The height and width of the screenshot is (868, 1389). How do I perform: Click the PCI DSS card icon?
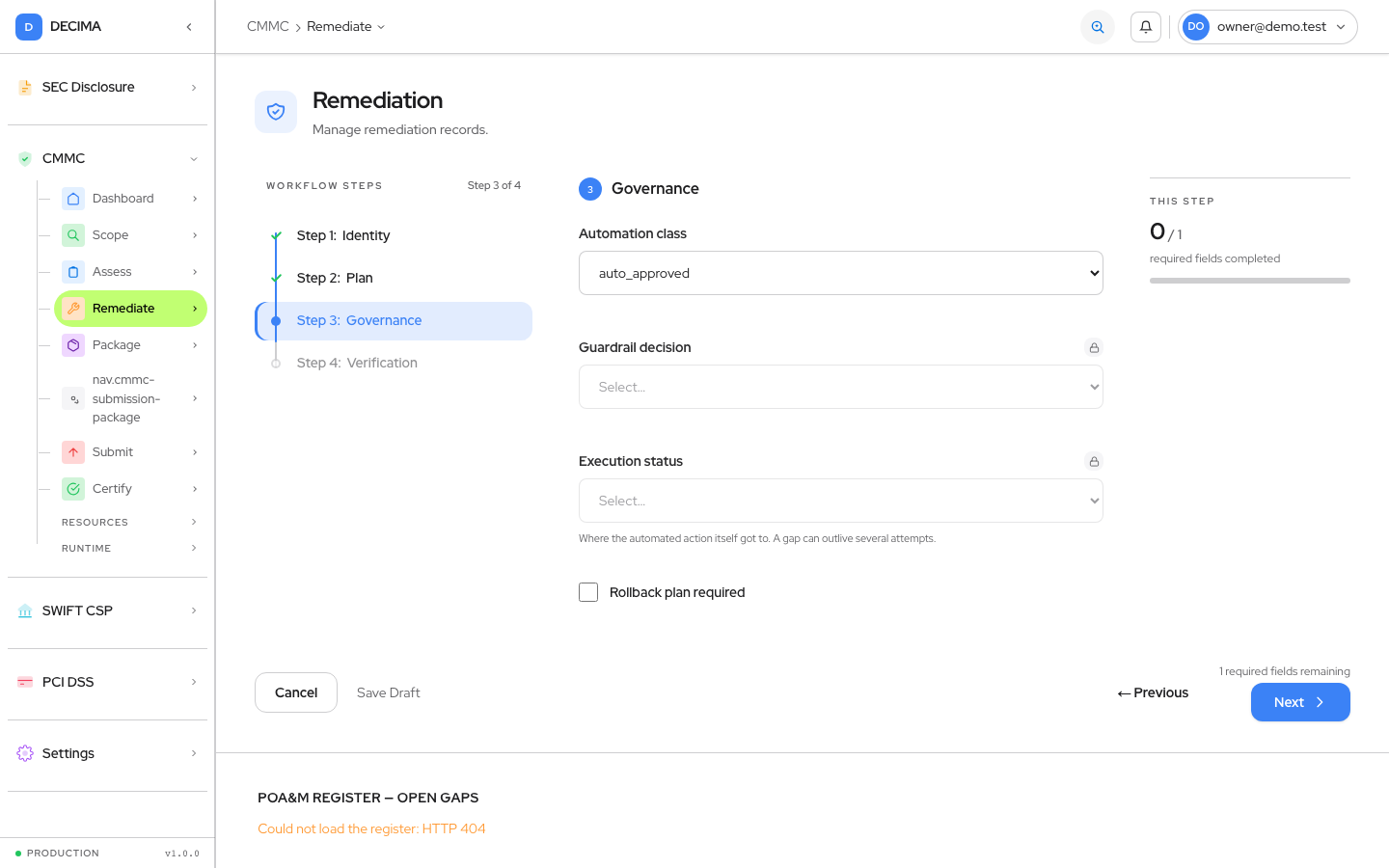click(x=25, y=683)
